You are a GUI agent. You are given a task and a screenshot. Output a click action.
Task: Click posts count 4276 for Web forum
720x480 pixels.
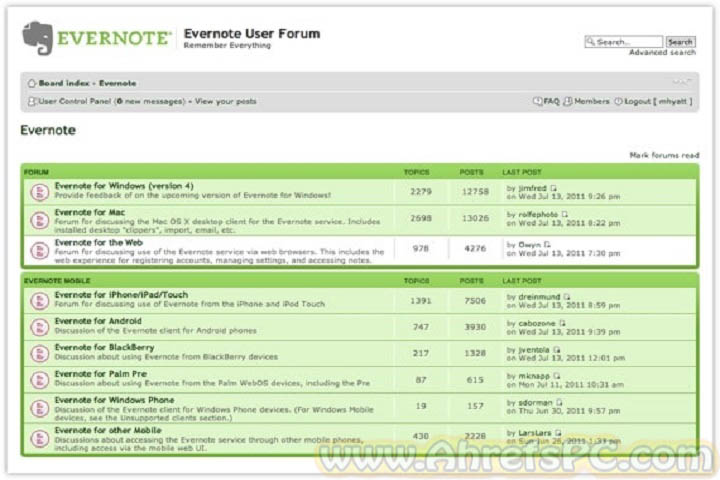point(475,248)
